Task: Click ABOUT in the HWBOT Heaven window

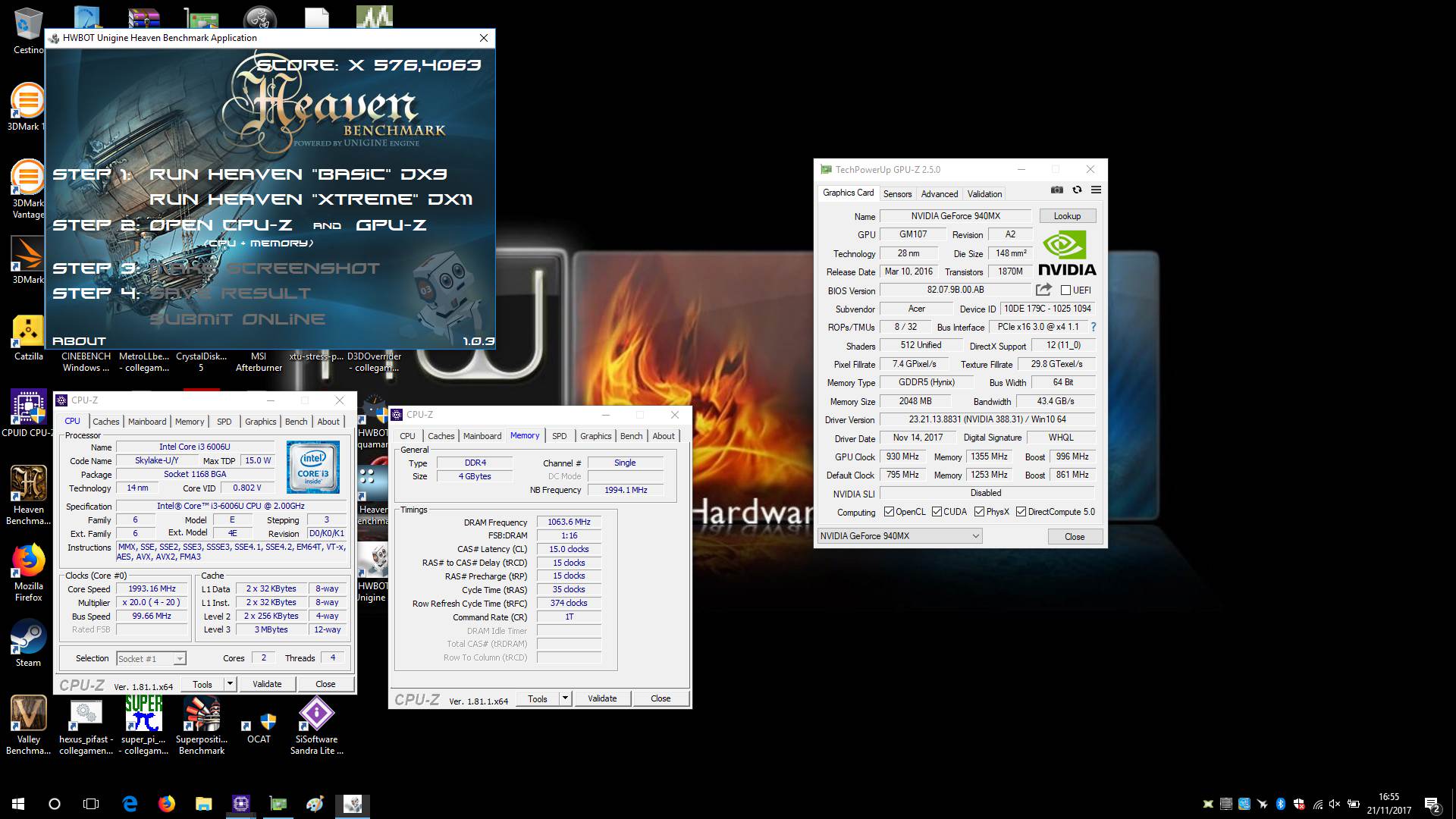Action: (79, 341)
